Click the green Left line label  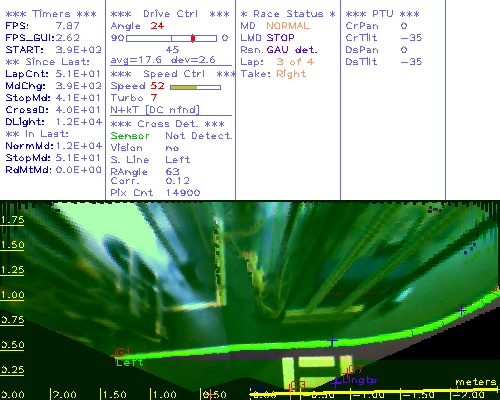(x=129, y=362)
